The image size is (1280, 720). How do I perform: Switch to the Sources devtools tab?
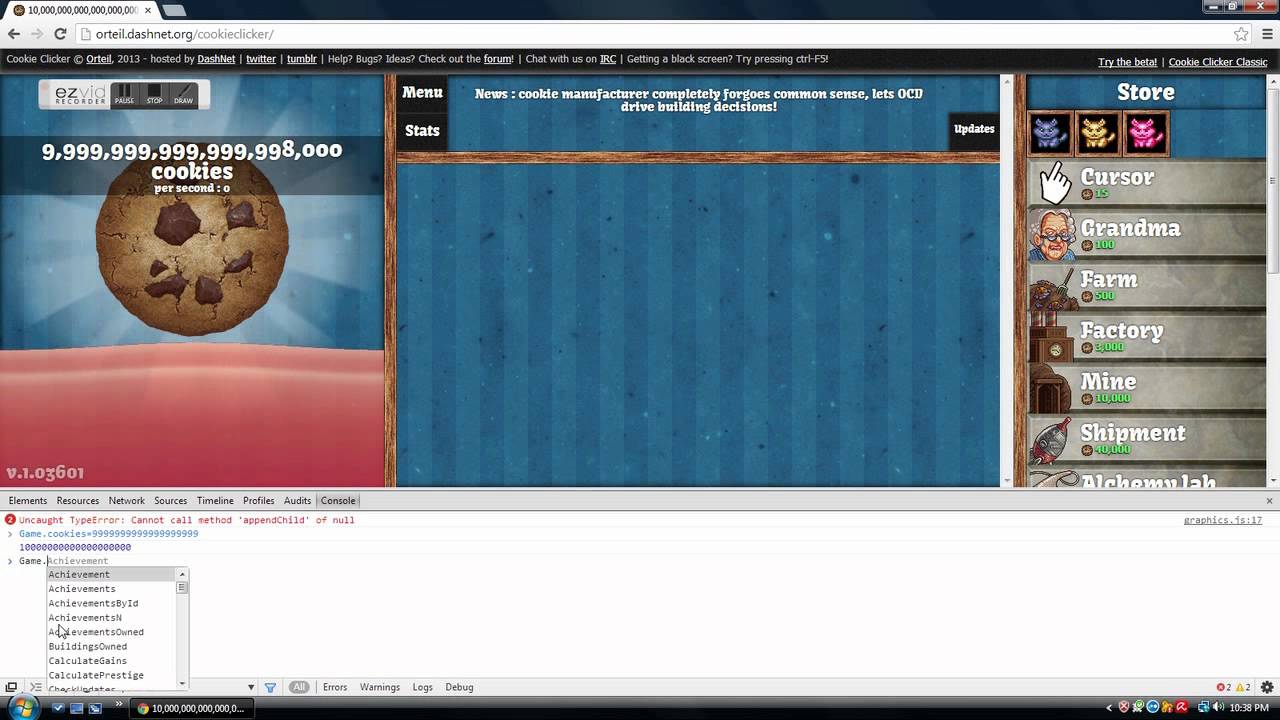(171, 501)
